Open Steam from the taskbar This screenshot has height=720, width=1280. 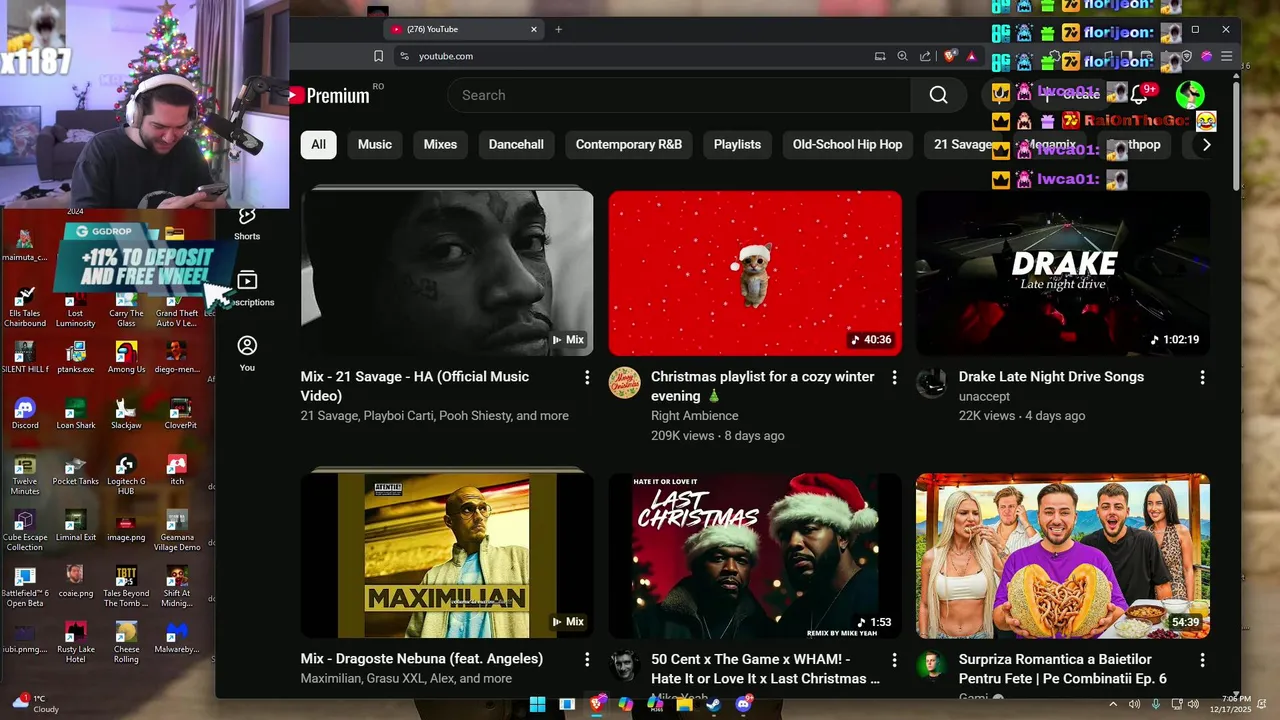pos(713,704)
